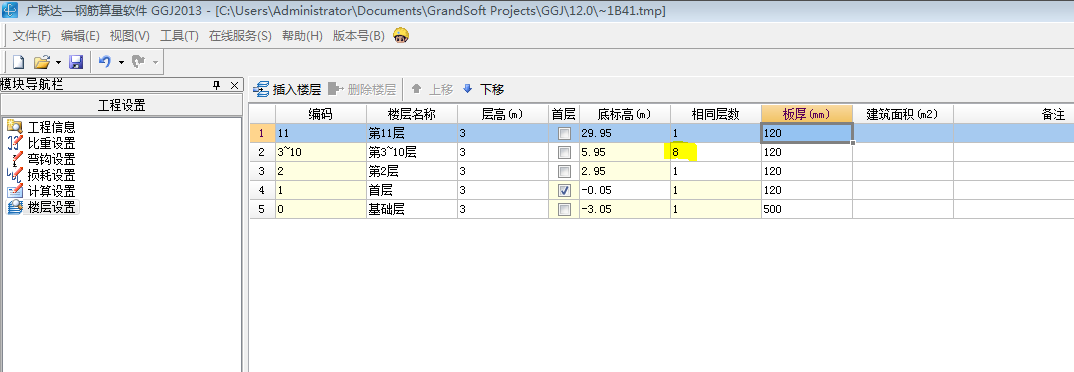Click the 第3~10层 floor name cell
The width and height of the screenshot is (1074, 372).
pos(412,153)
